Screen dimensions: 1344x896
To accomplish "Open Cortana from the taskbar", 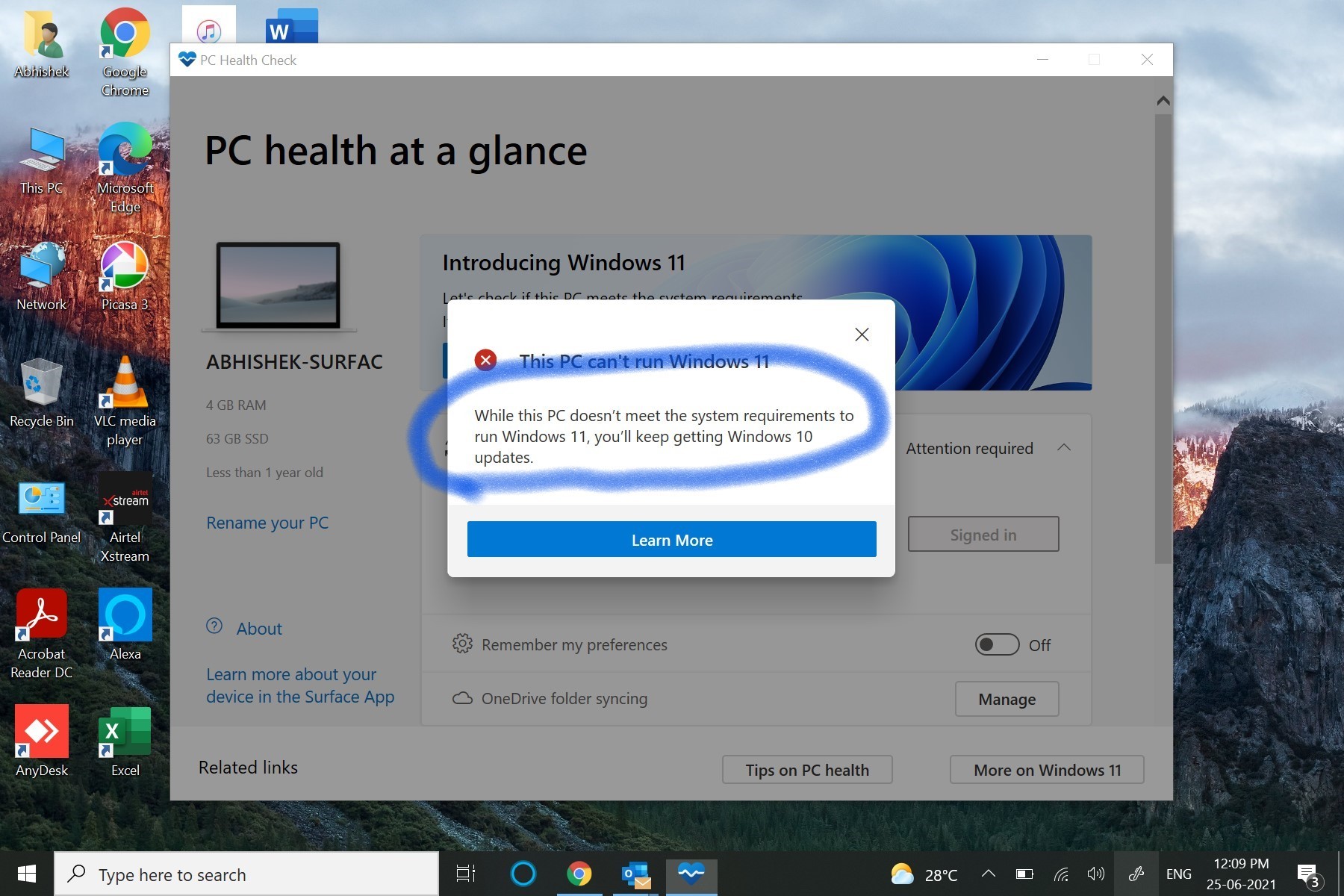I will point(523,874).
